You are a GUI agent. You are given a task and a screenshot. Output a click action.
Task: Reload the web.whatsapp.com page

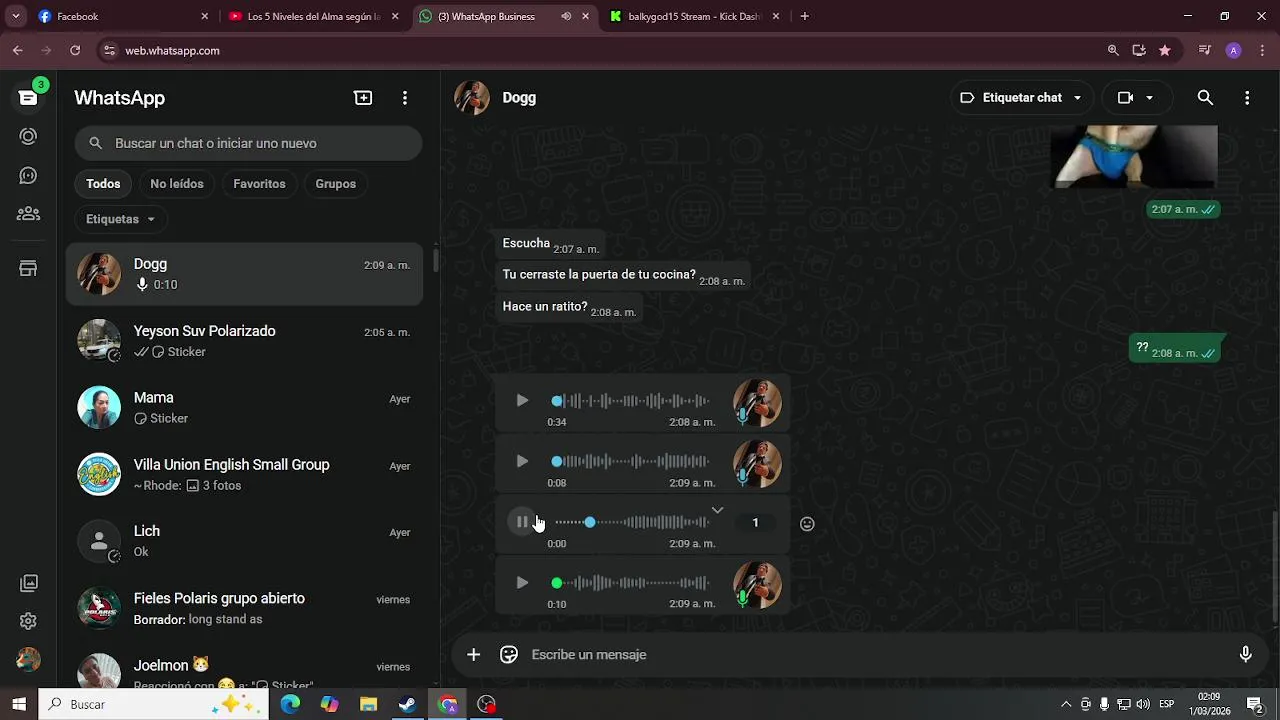[75, 50]
